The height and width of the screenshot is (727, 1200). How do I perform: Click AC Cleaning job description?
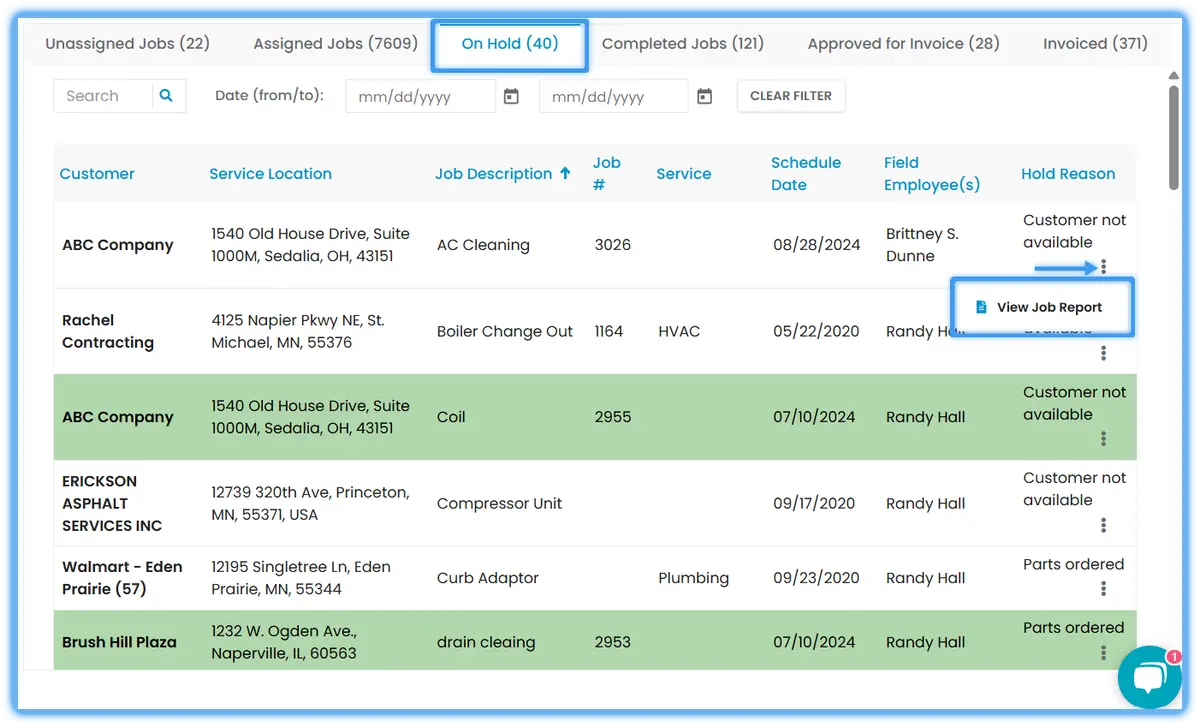click(483, 245)
